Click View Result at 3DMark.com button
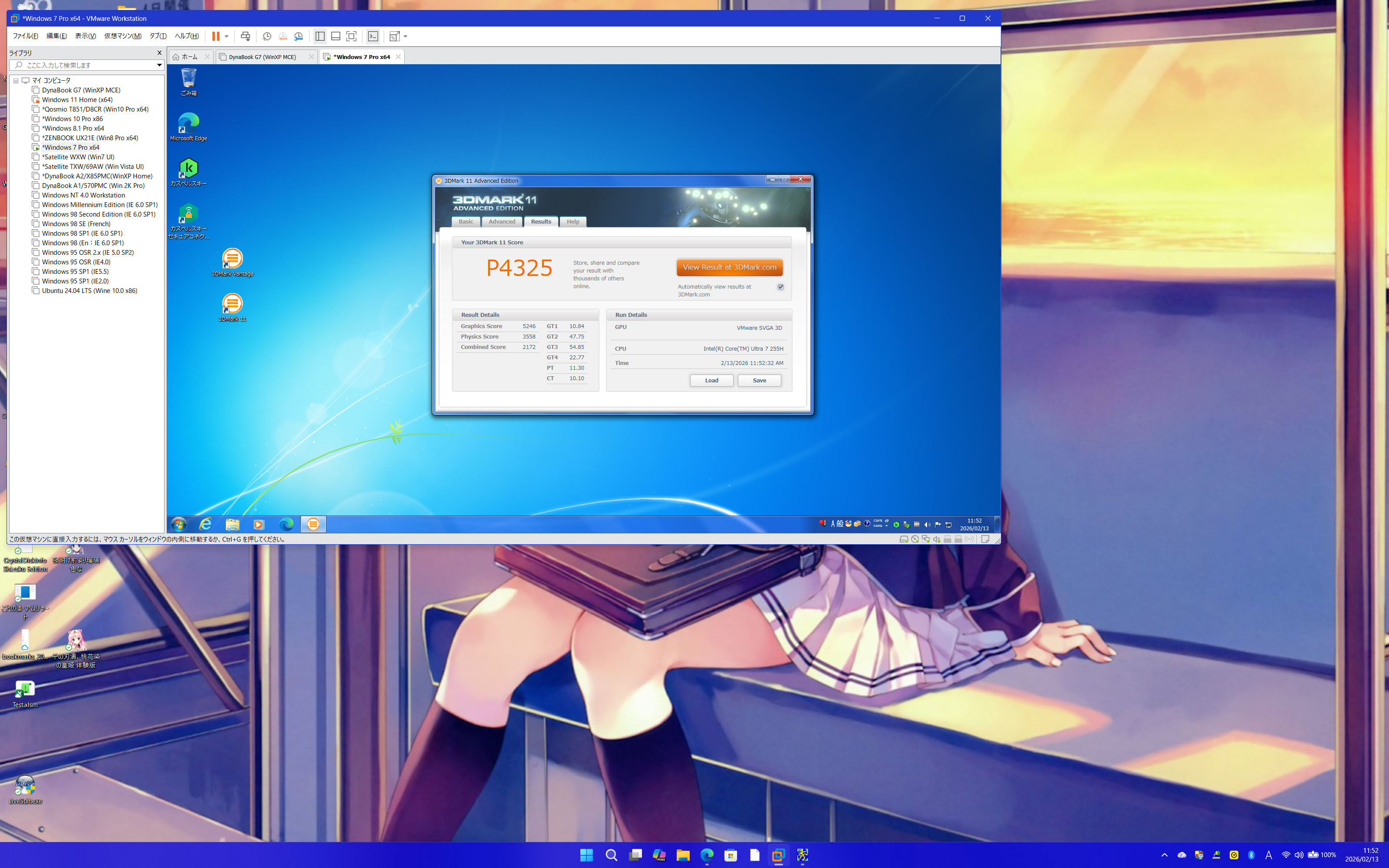The image size is (1389, 868). [729, 267]
